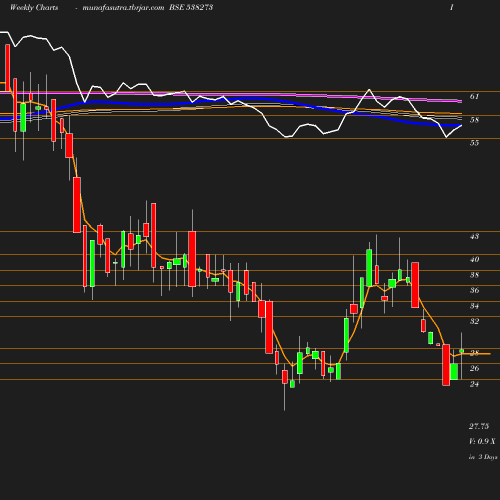Viewport: 500px width, 500px height.
Task: Click the "43" price axis label
Action: pyautogui.click(x=474, y=236)
